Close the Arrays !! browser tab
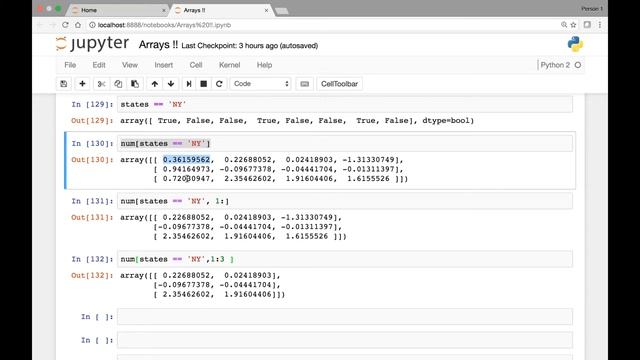640x360 pixels. tap(266, 10)
